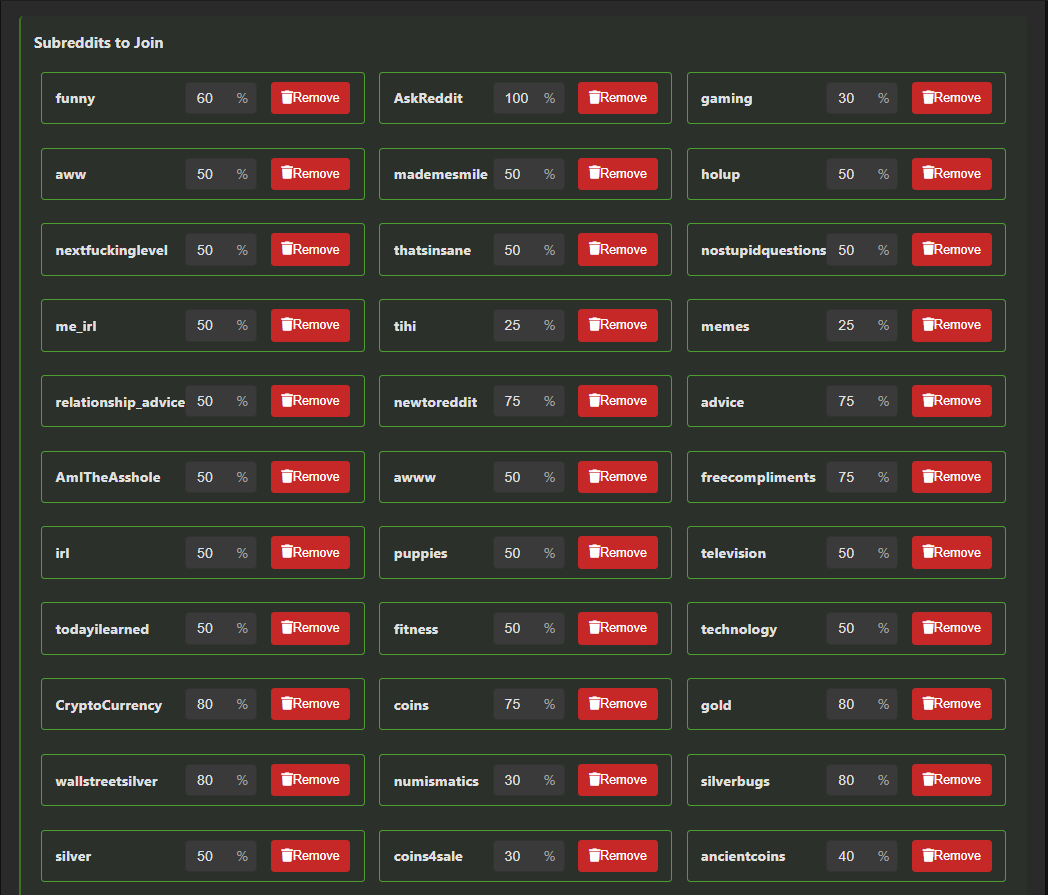The width and height of the screenshot is (1048, 895).
Task: Delete the tihi subreddit entry
Action: pos(618,325)
